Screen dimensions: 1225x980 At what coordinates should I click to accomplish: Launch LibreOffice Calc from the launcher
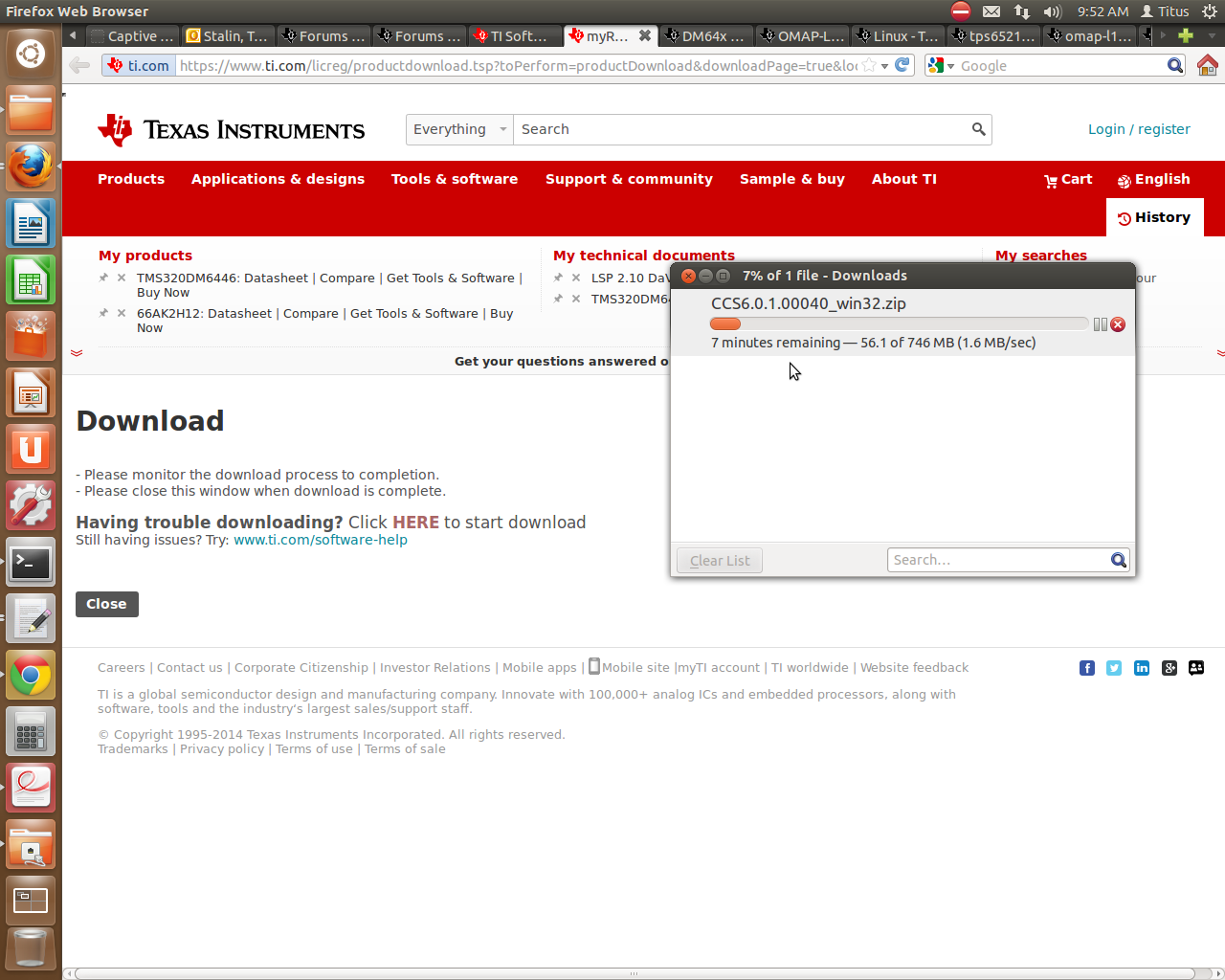pyautogui.click(x=31, y=280)
